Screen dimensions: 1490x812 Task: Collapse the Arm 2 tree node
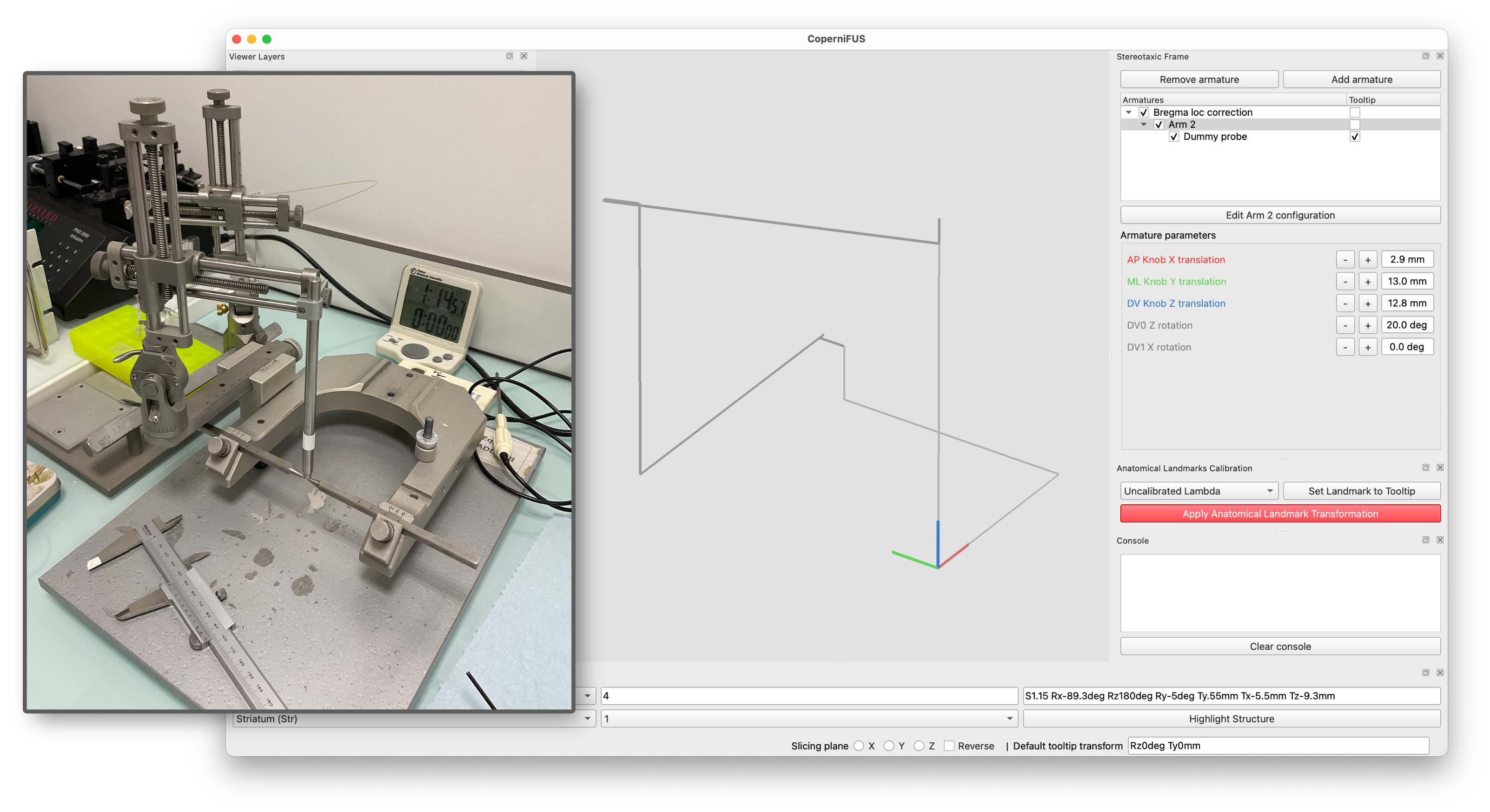click(x=1144, y=125)
